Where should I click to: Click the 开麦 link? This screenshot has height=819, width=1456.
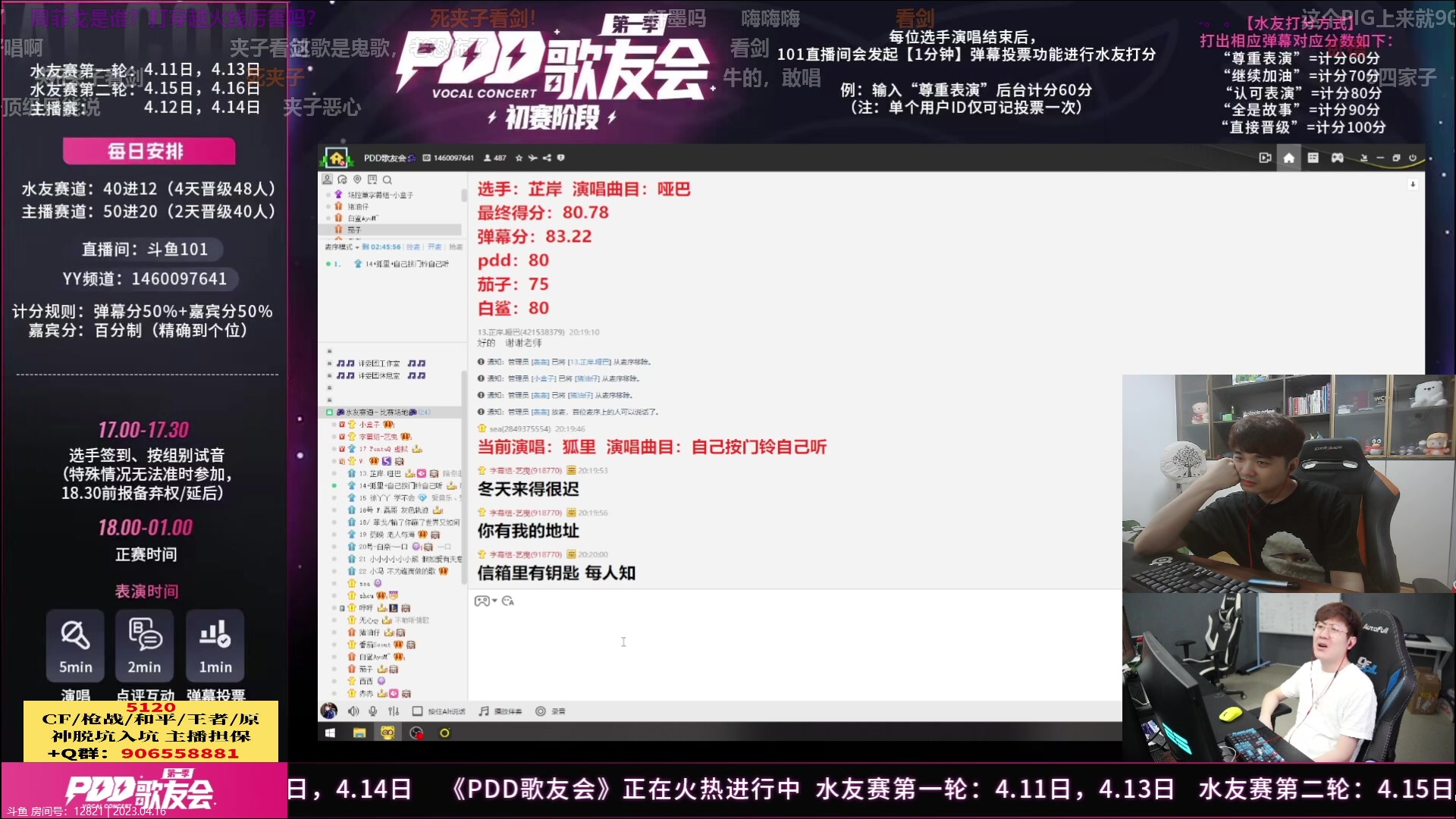tap(434, 246)
